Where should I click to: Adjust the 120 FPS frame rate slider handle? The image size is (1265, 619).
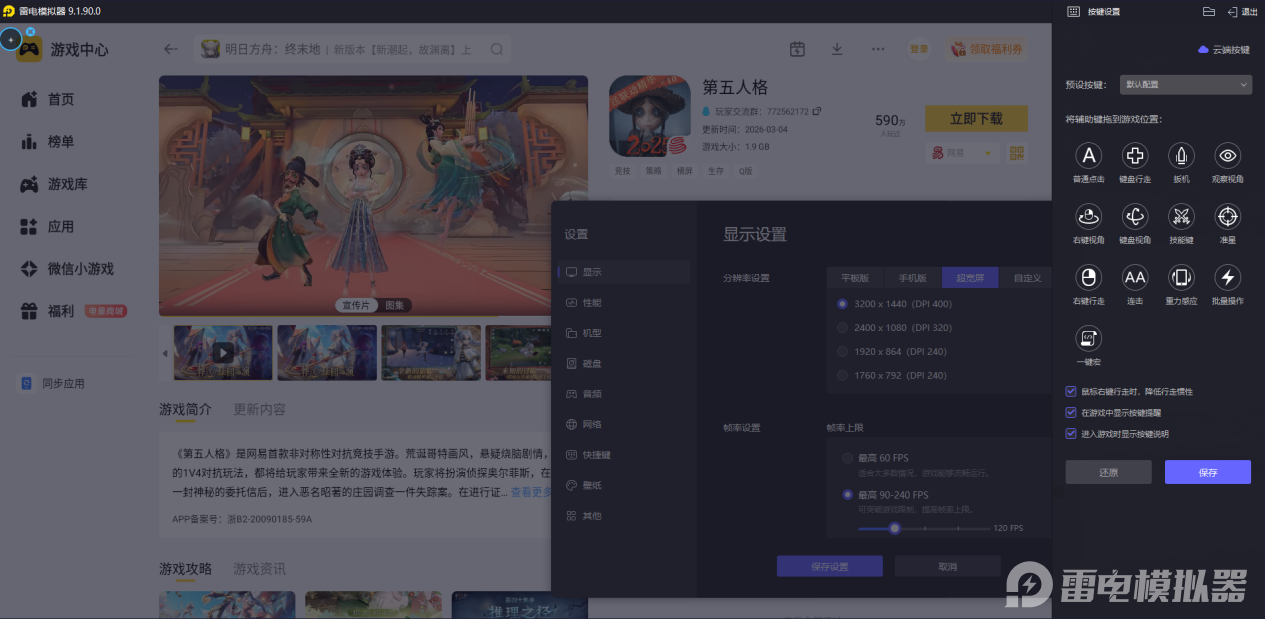895,528
